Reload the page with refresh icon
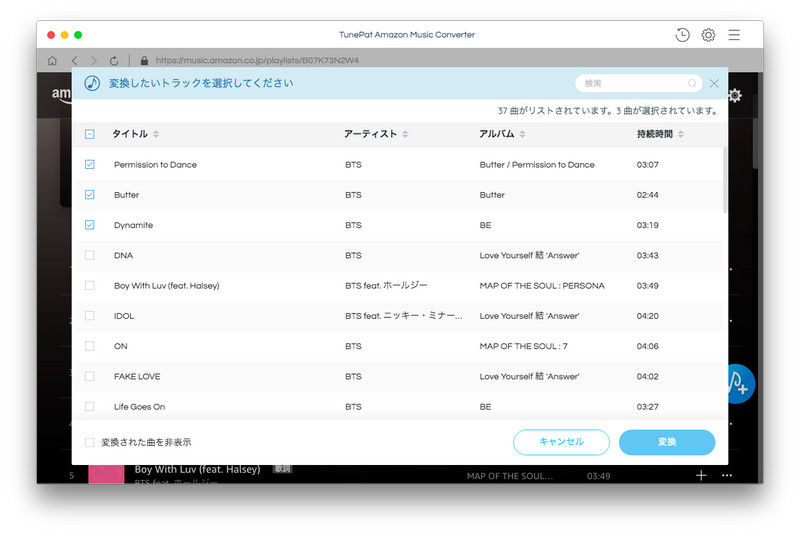Viewport: 800px width, 536px height. [114, 61]
